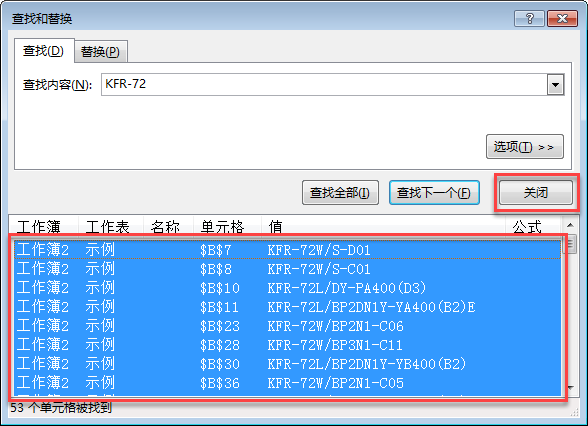Click cell reference $B$8
The height and width of the screenshot is (426, 588).
pyautogui.click(x=216, y=269)
